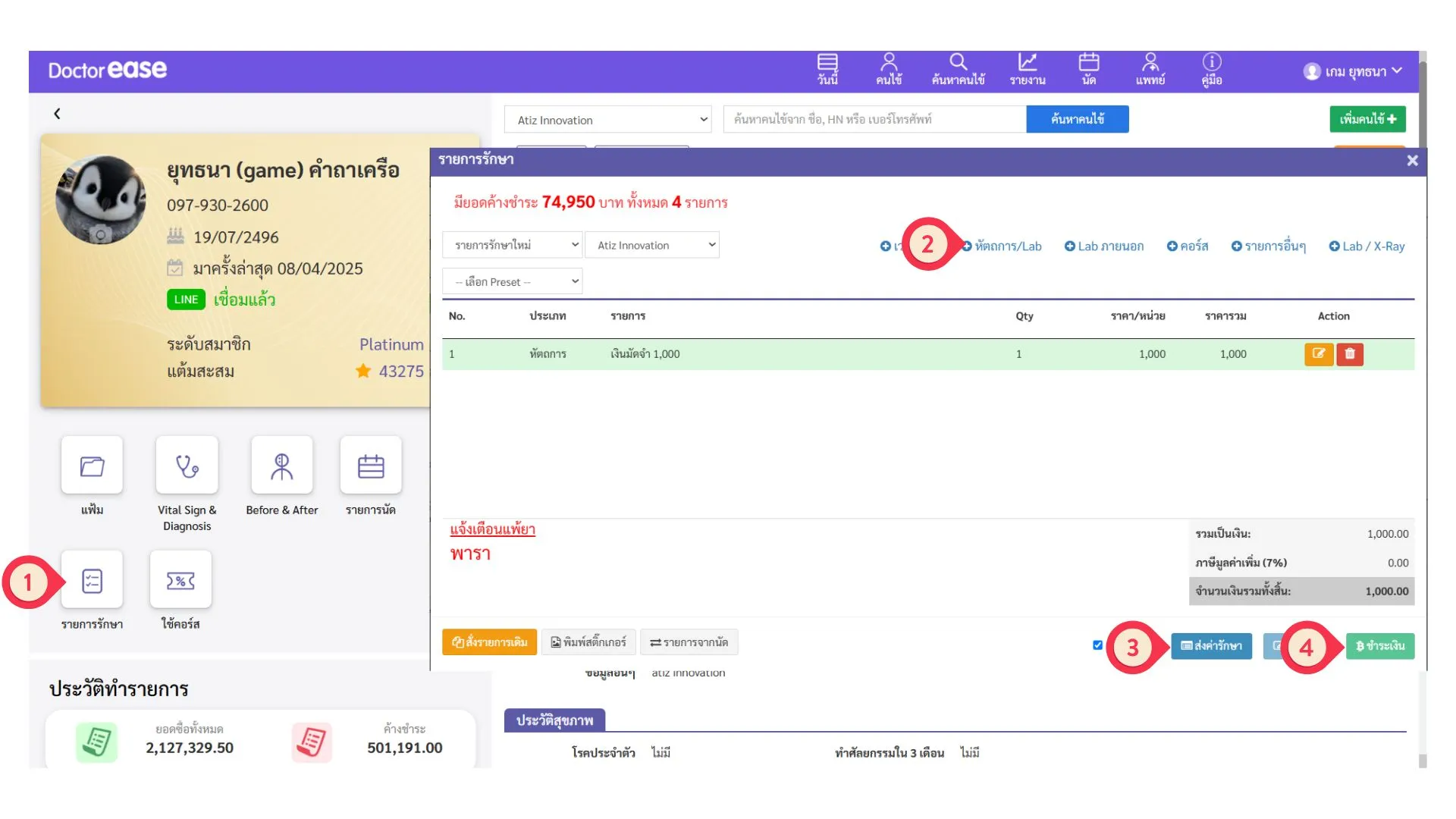This screenshot has width=1456, height=819.
Task: Open รายการนัด calendar icon
Action: click(x=370, y=466)
